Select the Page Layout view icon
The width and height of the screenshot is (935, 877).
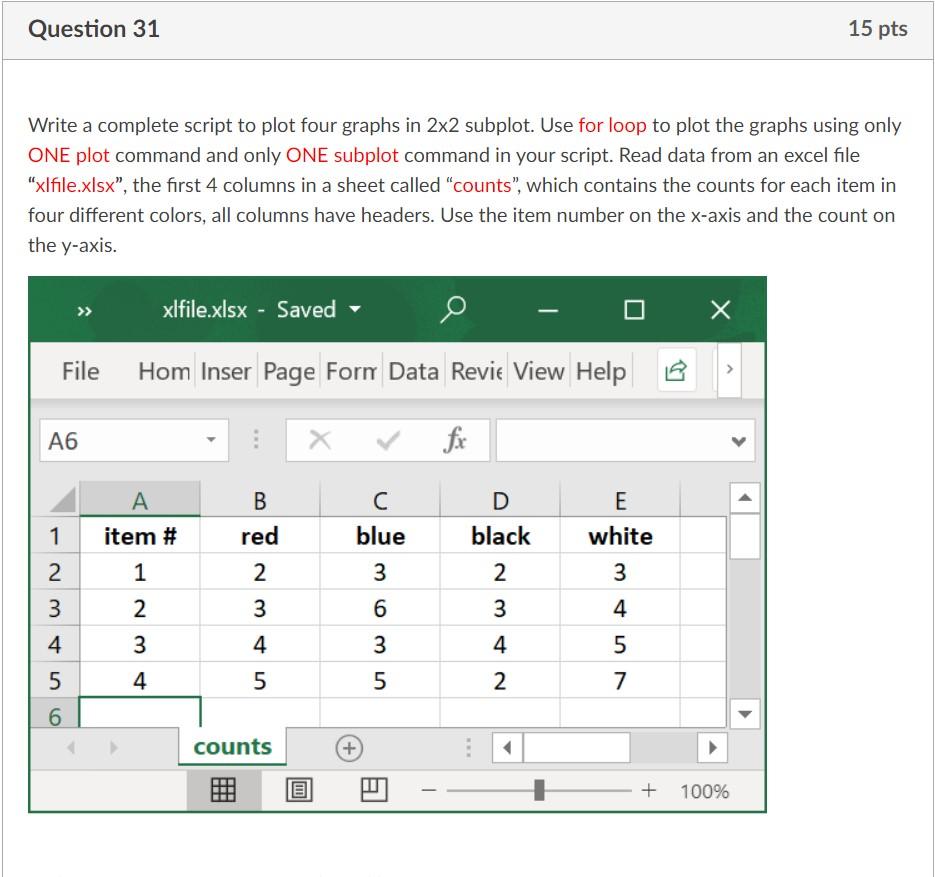click(297, 789)
